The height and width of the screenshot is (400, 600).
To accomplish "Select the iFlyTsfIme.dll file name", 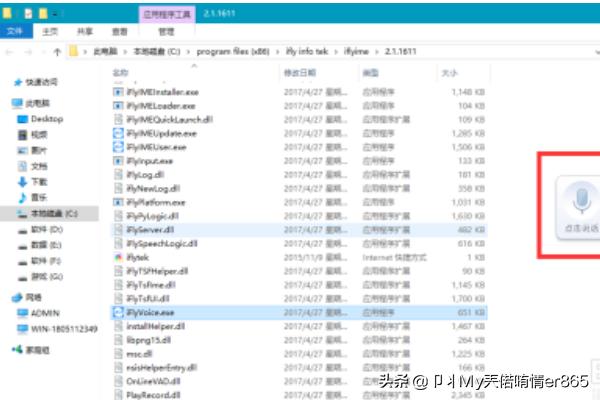I will click(151, 285).
